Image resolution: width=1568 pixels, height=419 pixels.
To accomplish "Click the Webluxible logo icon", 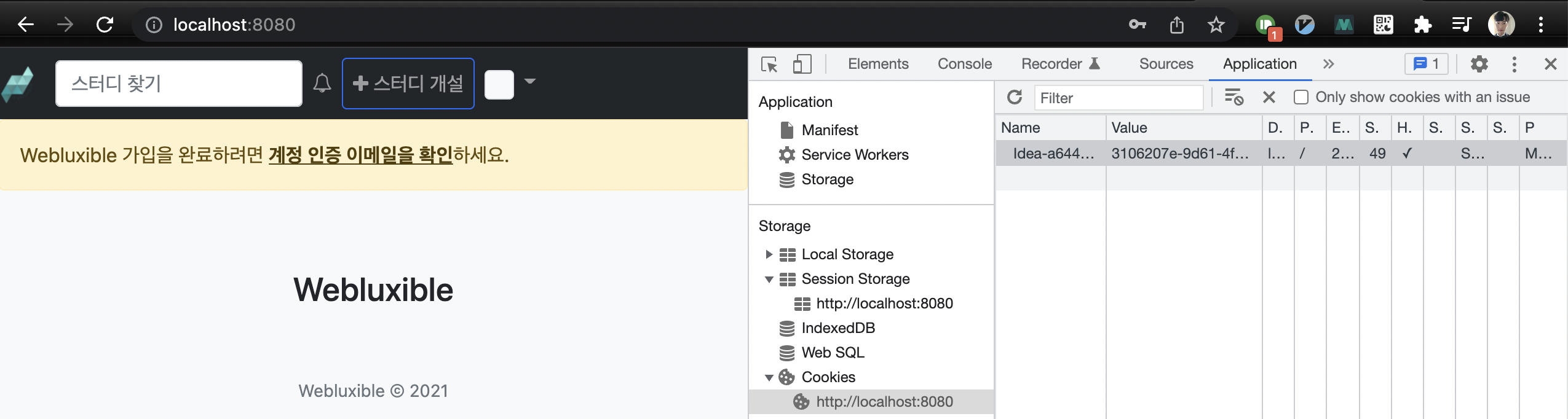I will point(18,84).
